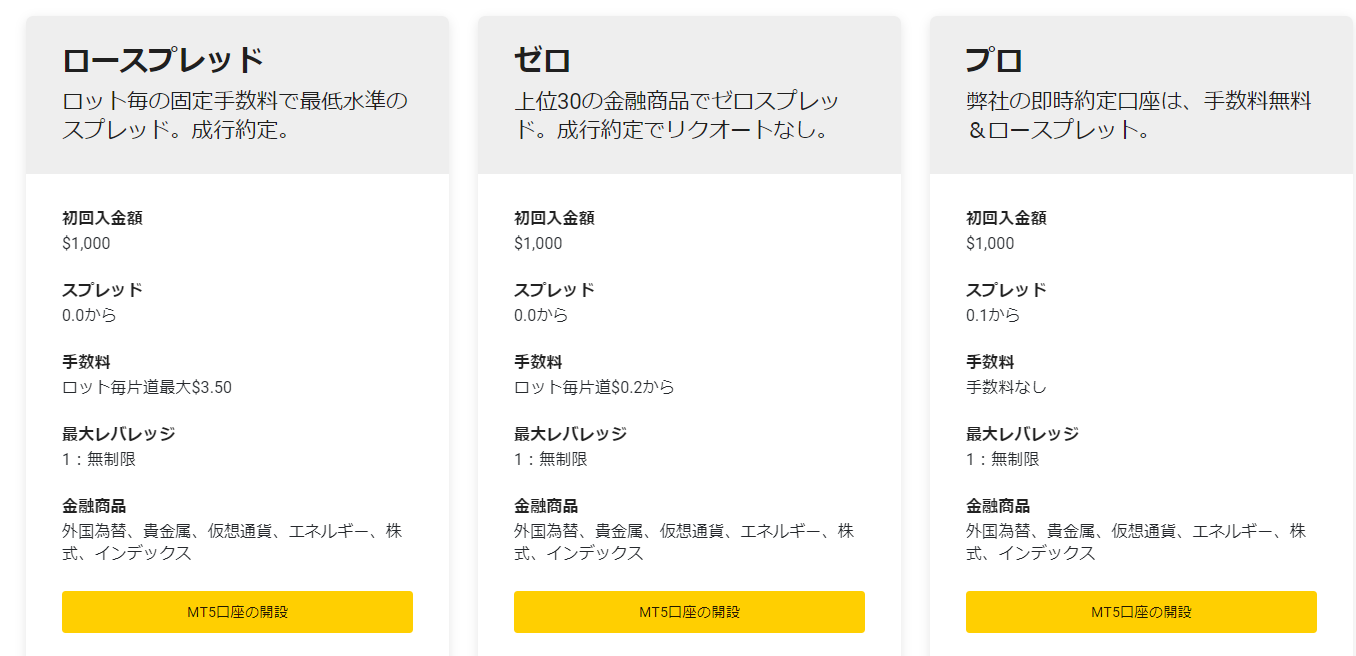This screenshot has width=1356, height=656.
Task: Click 金融商品 label in the ゼロ card
Action: click(546, 506)
